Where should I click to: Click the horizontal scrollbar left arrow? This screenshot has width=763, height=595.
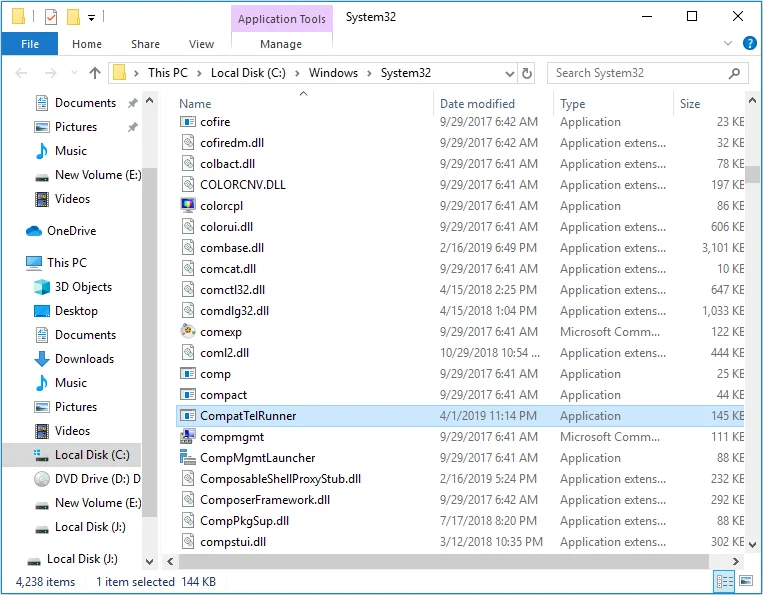pyautogui.click(x=170, y=561)
